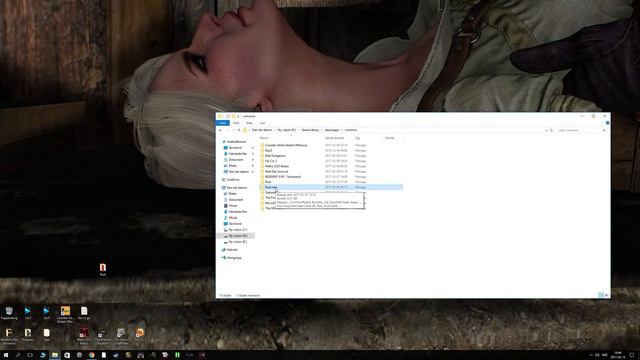Go up one folder level
This screenshot has height=360, width=640.
coord(239,130)
